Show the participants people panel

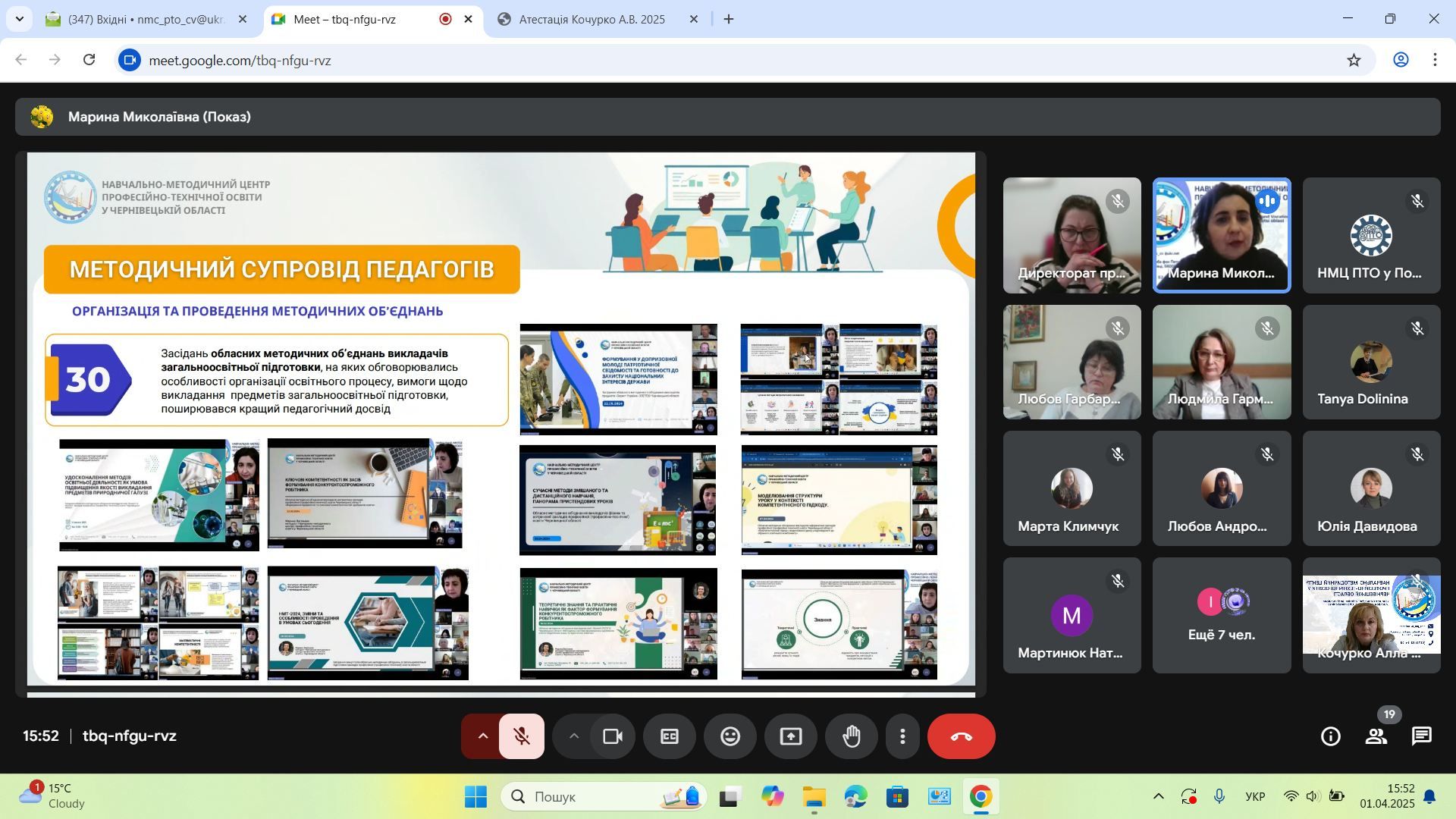click(x=1376, y=736)
